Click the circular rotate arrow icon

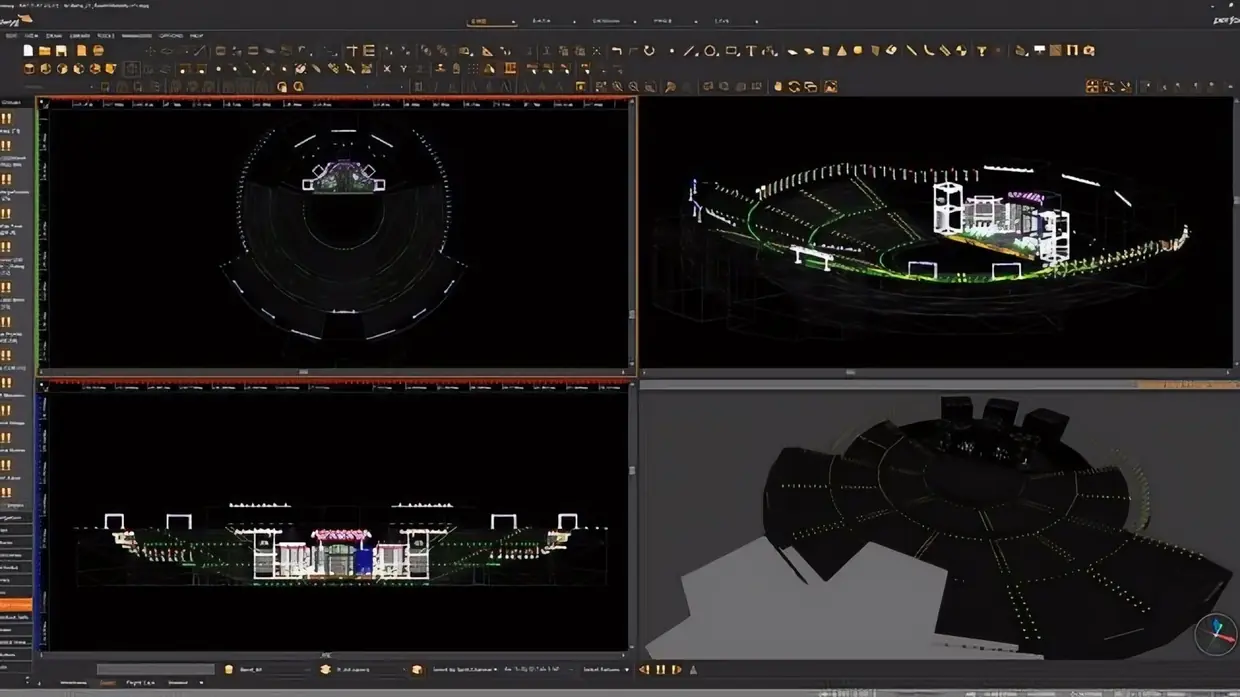click(649, 50)
